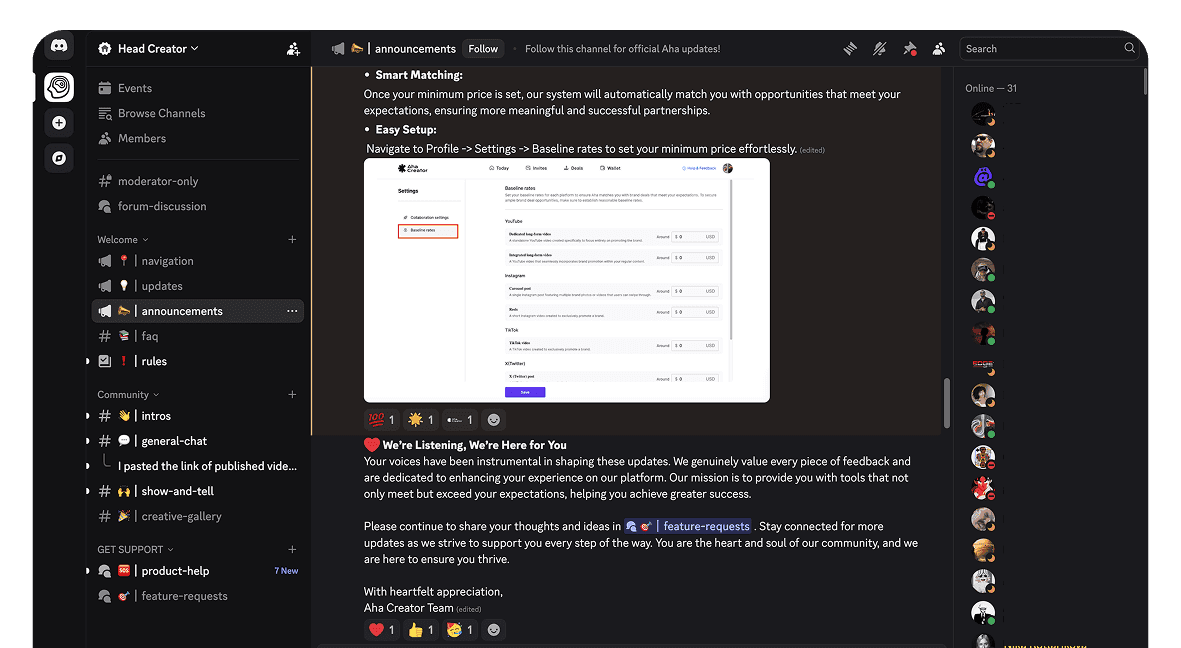This screenshot has height=648, width=1181.
Task: Toggle the party face reaction
Action: [460, 630]
